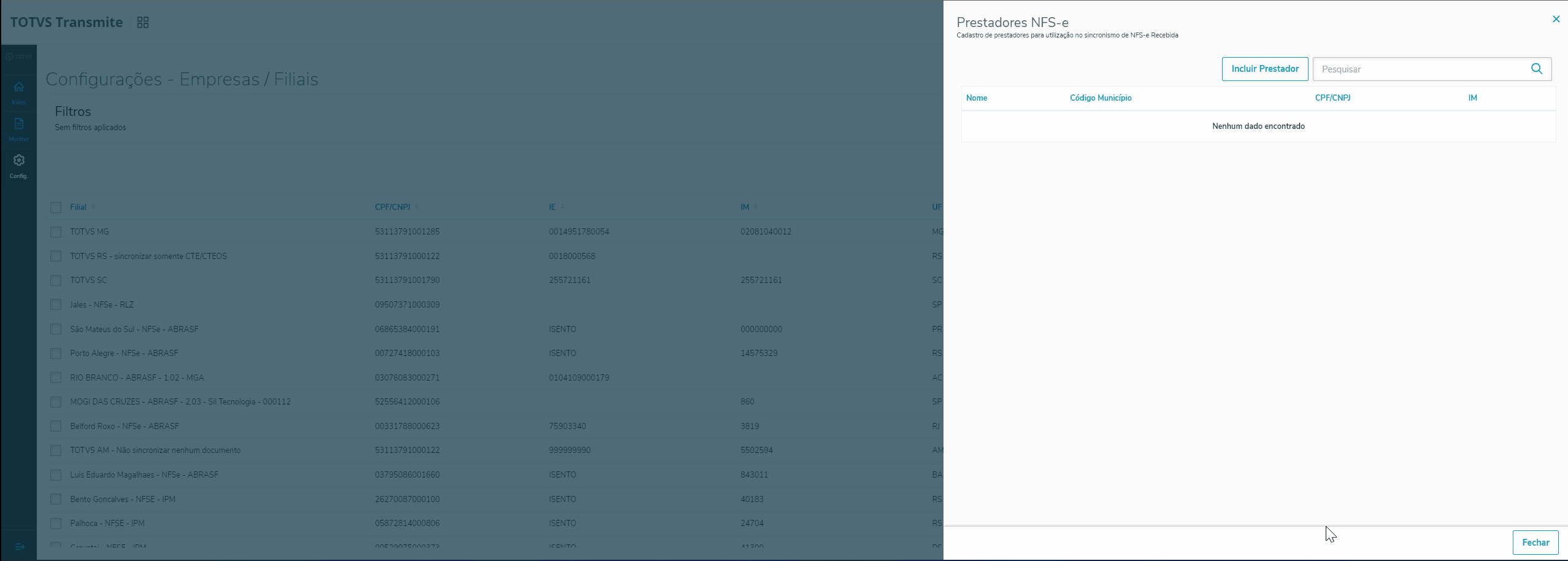This screenshot has height=561, width=1568.
Task: Click the Código Município column header
Action: coord(1101,98)
